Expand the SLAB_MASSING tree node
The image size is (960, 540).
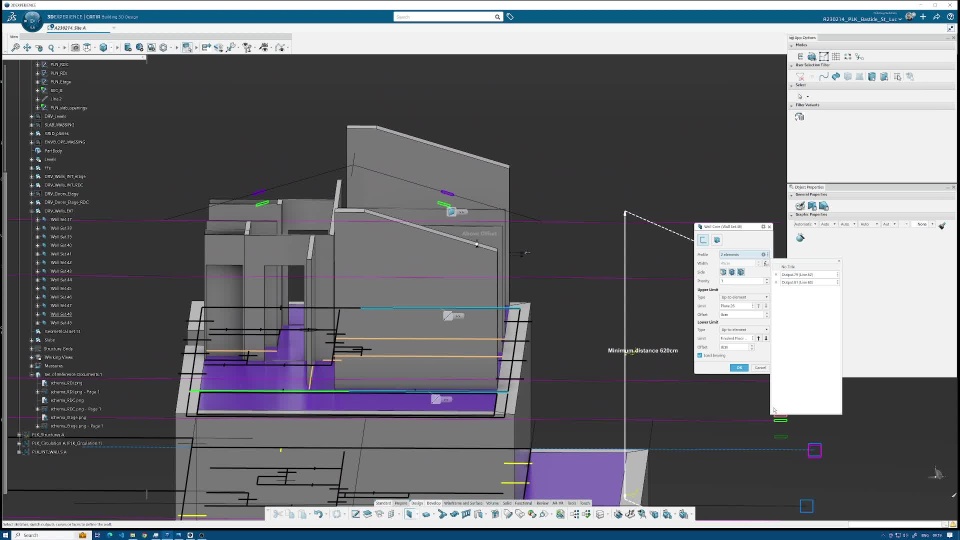[x=31, y=125]
